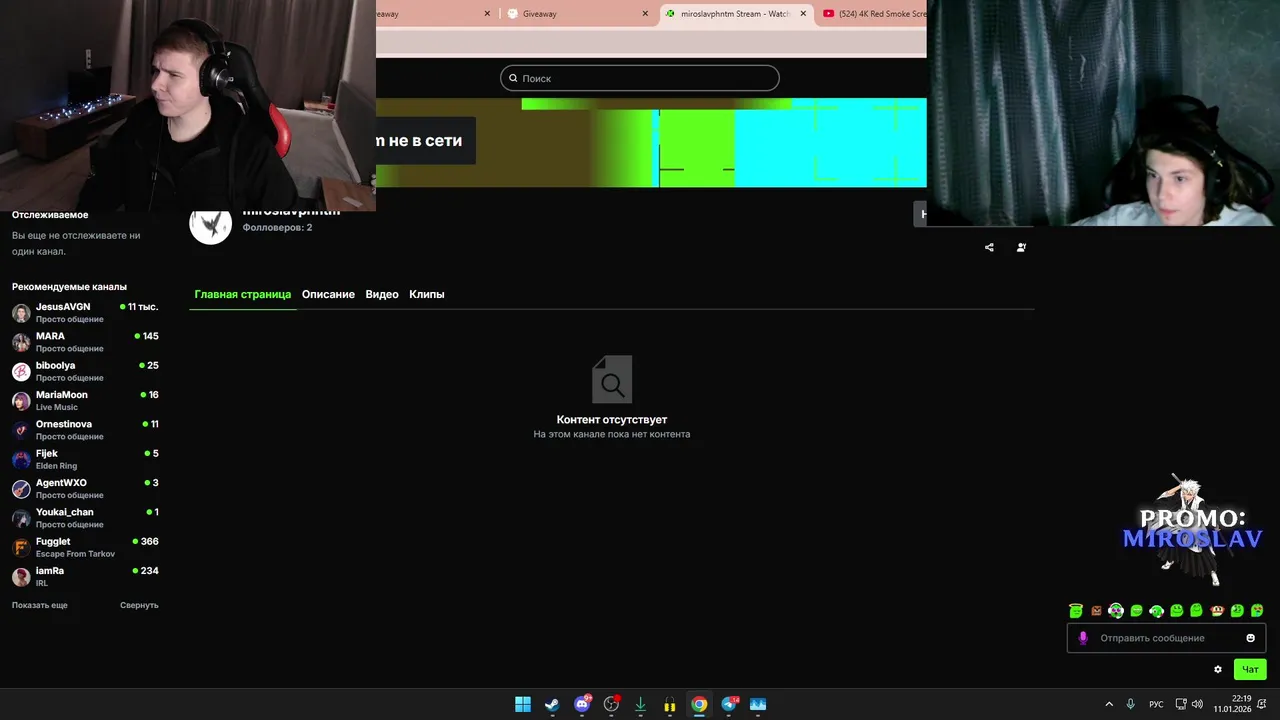Insert the brown angry box emote
The image size is (1280, 720).
pos(1096,610)
